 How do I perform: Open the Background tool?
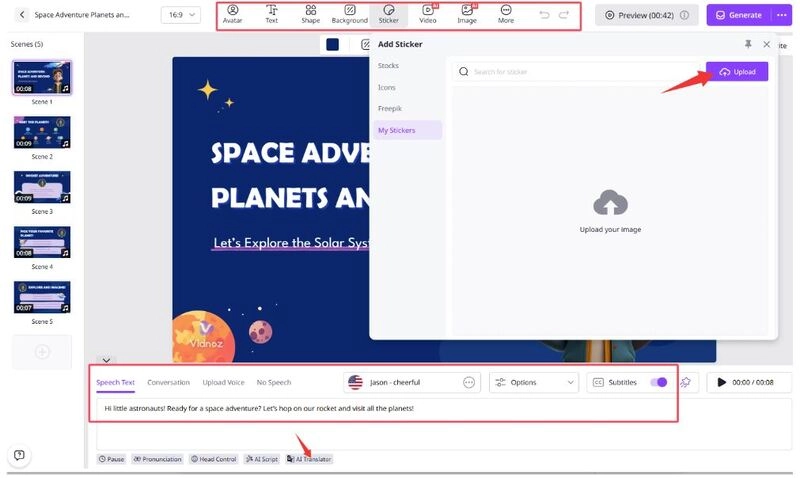click(x=349, y=14)
